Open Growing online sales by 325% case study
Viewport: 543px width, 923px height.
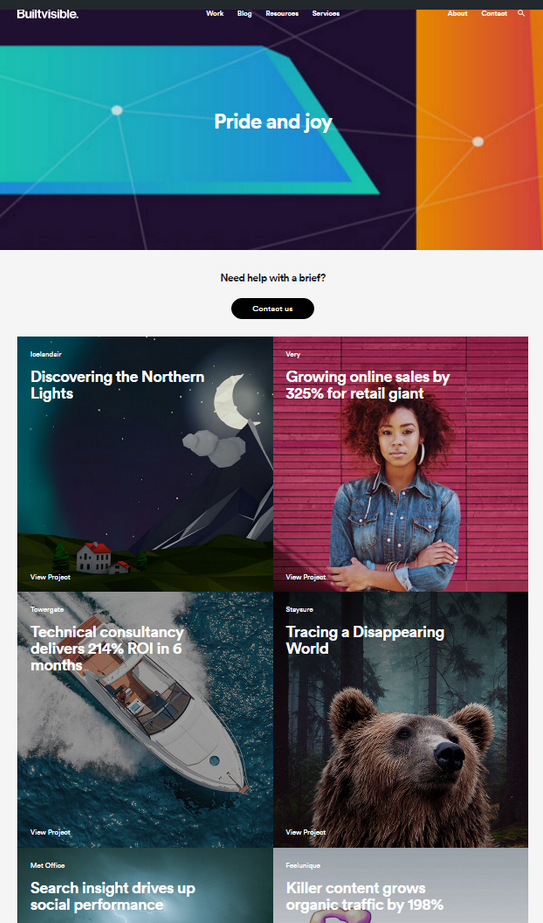tap(367, 385)
